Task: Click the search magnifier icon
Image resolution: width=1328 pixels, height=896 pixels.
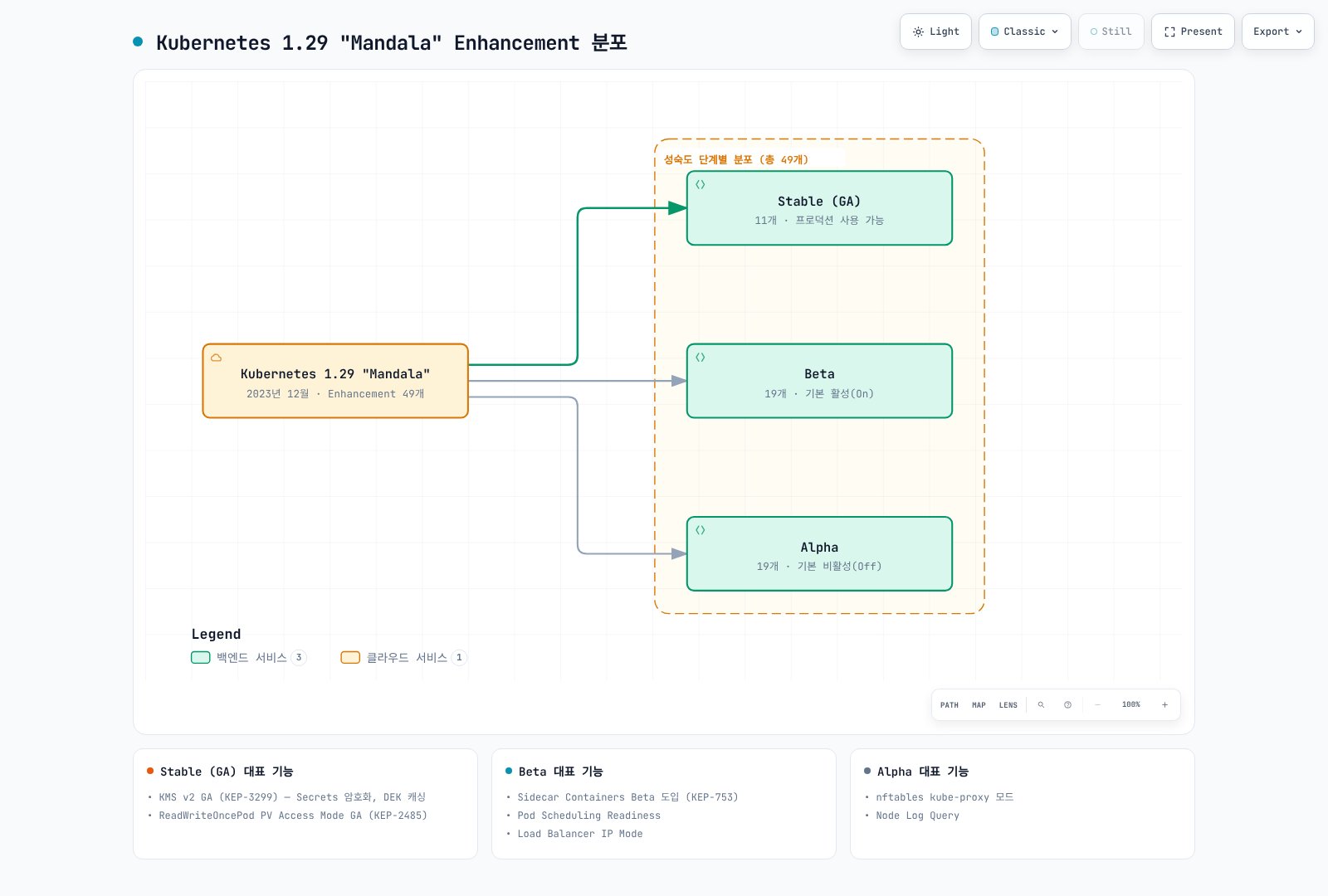Action: pos(1041,704)
